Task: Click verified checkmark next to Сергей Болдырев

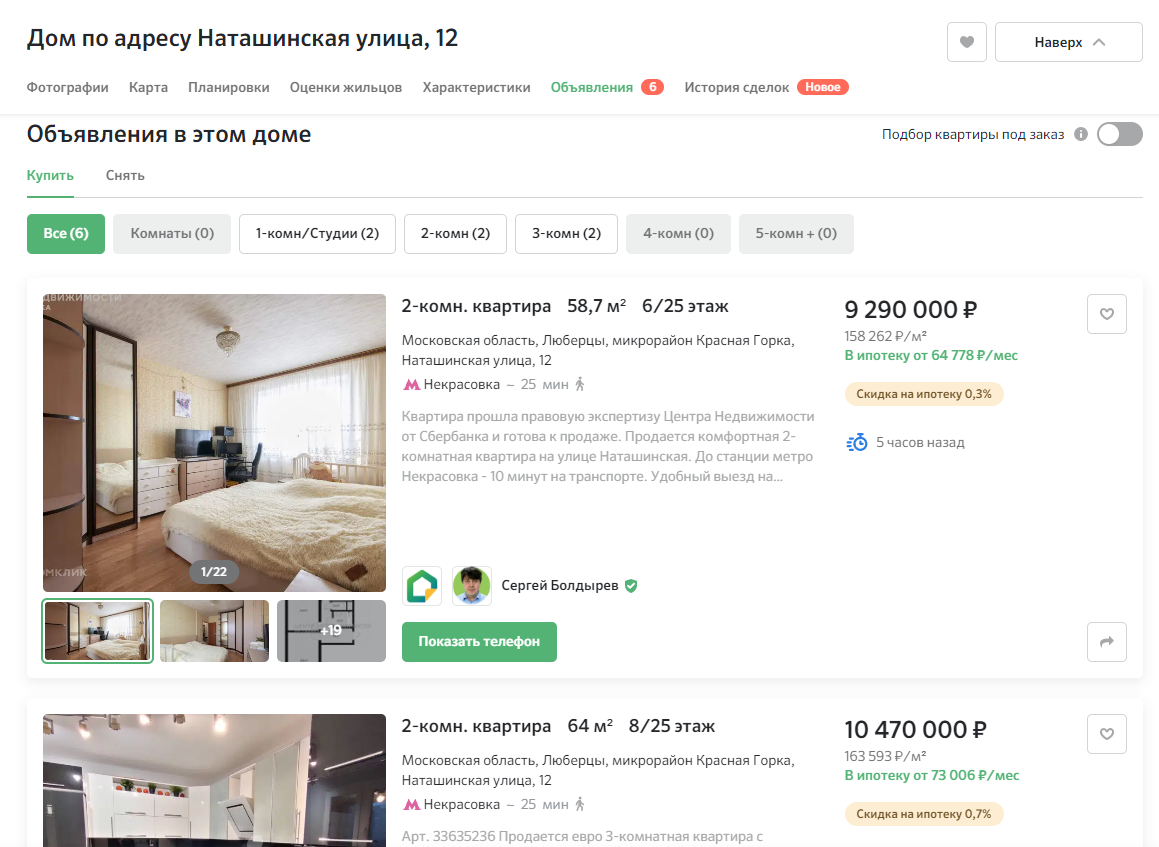Action: (x=631, y=585)
